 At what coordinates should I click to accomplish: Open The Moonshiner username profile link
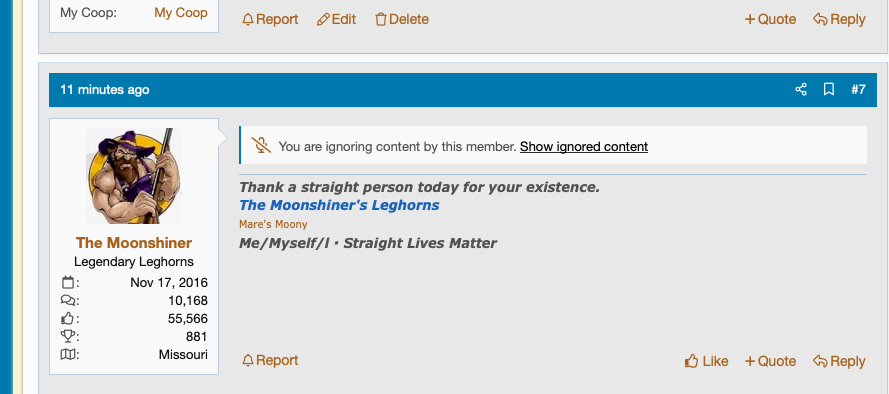(x=134, y=243)
